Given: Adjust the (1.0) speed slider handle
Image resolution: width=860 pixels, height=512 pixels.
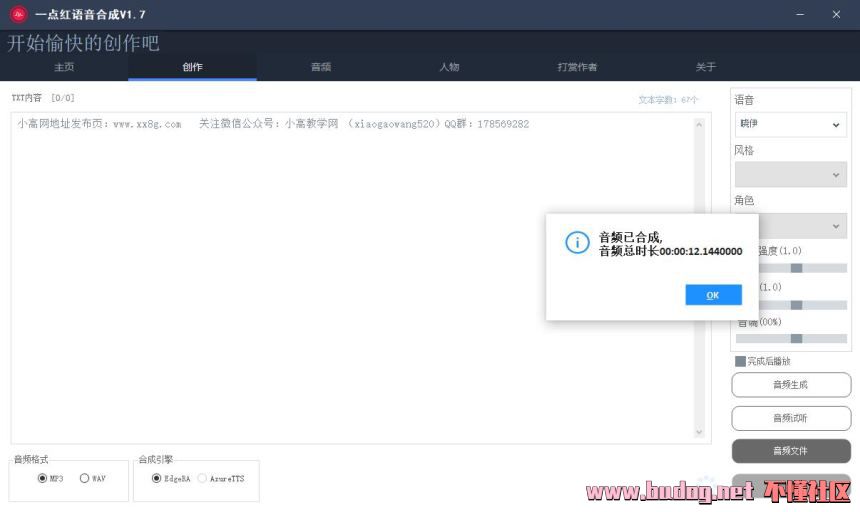Looking at the screenshot, I should [x=796, y=305].
